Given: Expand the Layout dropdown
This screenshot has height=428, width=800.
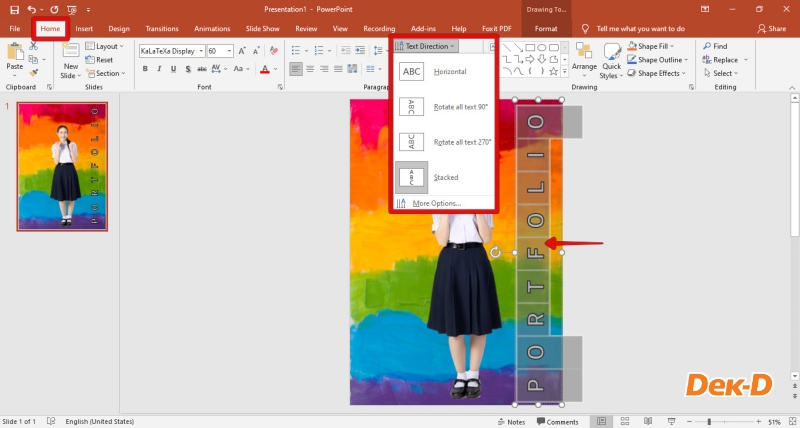Looking at the screenshot, I should pos(109,46).
